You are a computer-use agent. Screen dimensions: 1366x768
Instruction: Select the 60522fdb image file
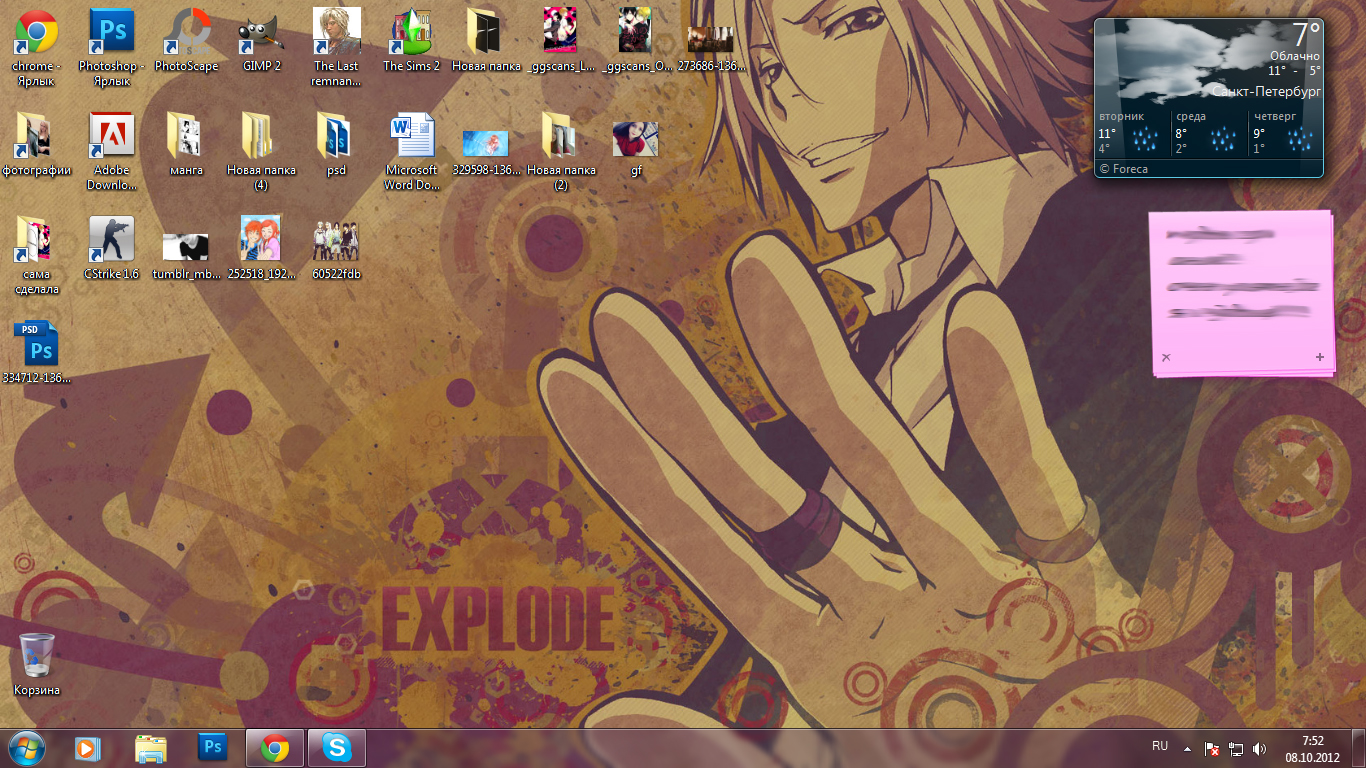pos(336,248)
